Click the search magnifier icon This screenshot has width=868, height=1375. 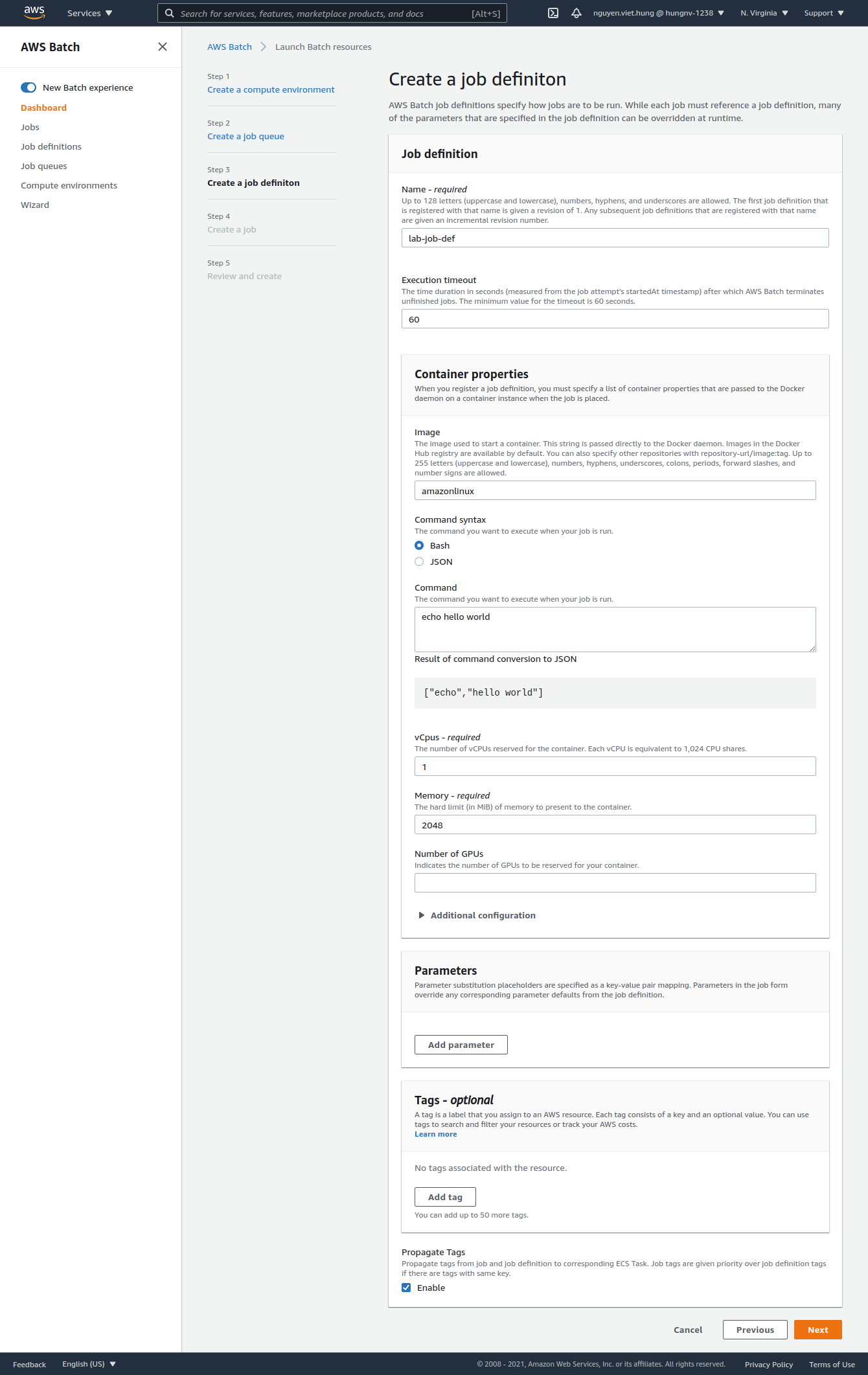point(170,12)
